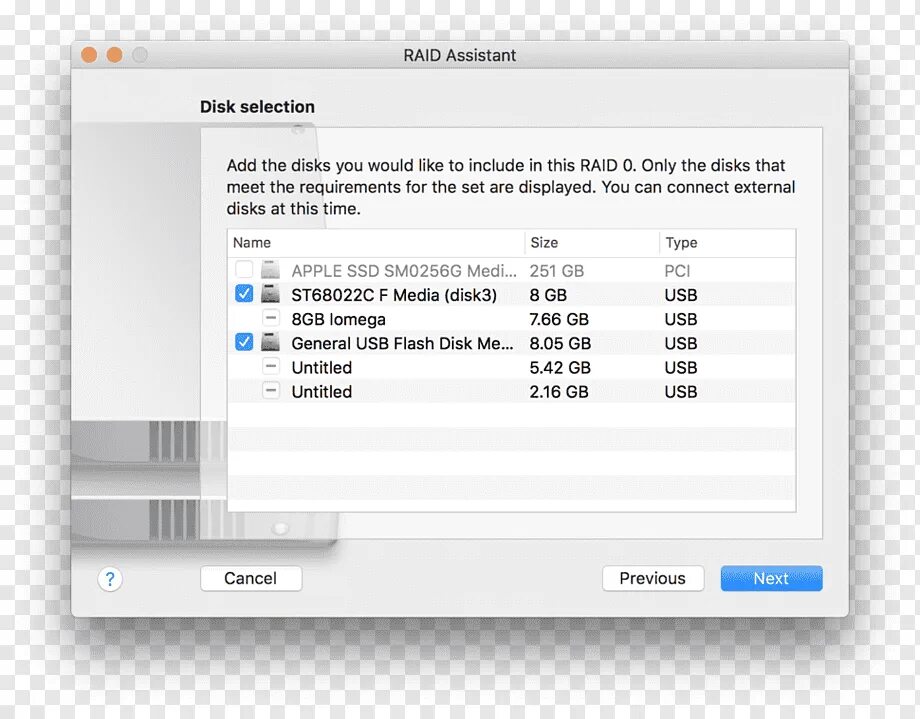Click the APPLE SSD disk drive icon
Viewport: 920px width, 719px height.
click(x=270, y=270)
